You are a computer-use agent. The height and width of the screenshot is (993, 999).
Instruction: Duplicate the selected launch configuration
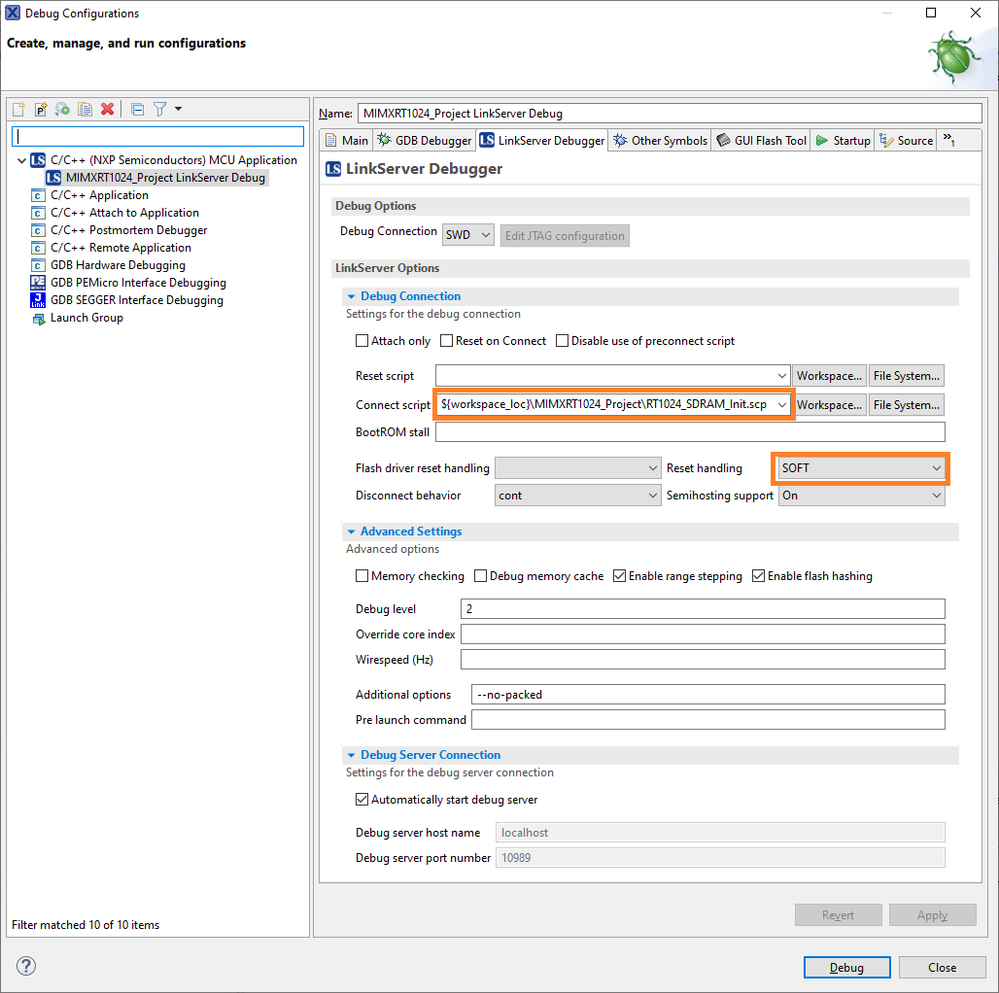pyautogui.click(x=85, y=109)
